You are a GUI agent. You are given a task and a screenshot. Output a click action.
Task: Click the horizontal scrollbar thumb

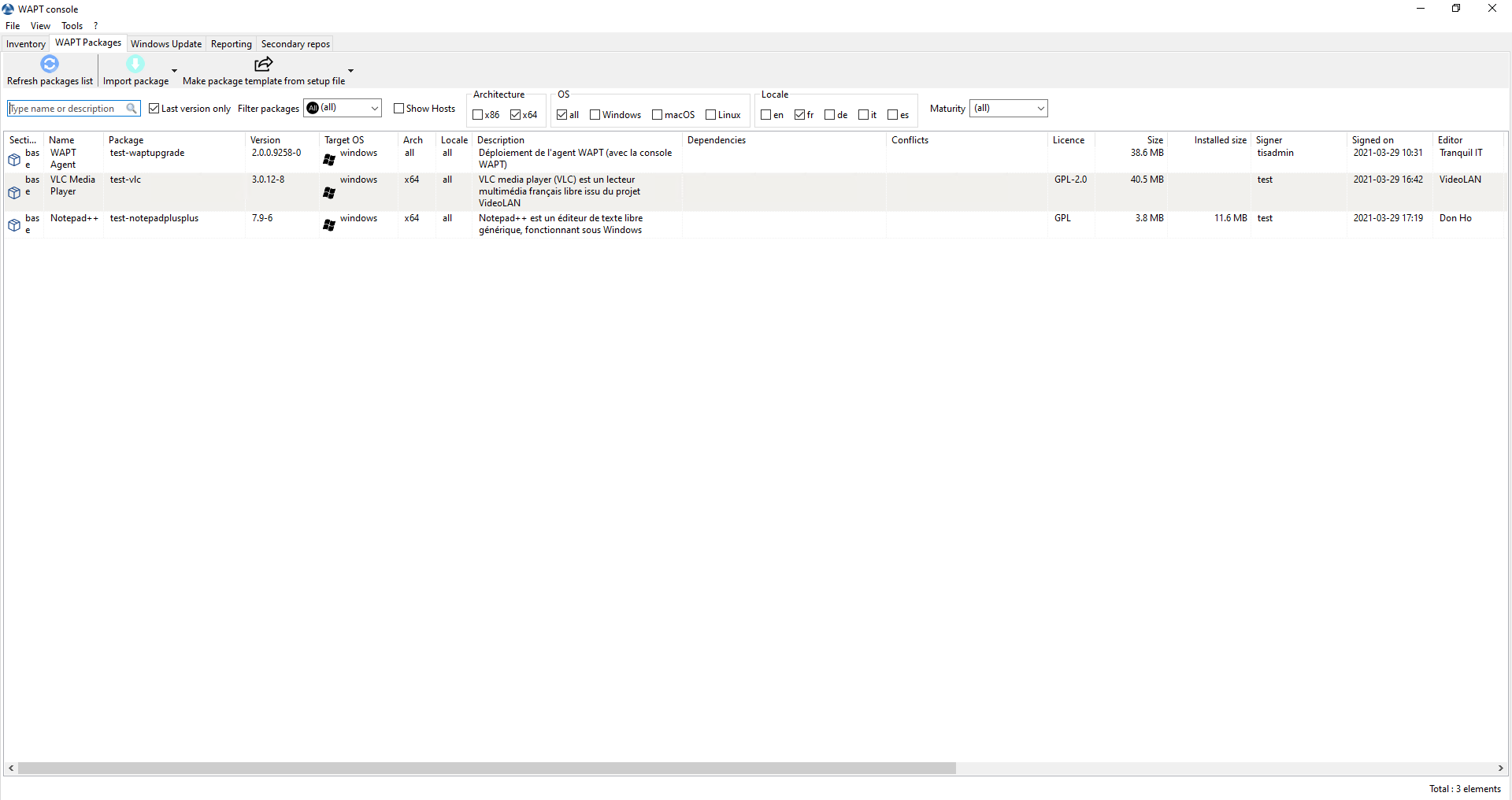[486, 768]
